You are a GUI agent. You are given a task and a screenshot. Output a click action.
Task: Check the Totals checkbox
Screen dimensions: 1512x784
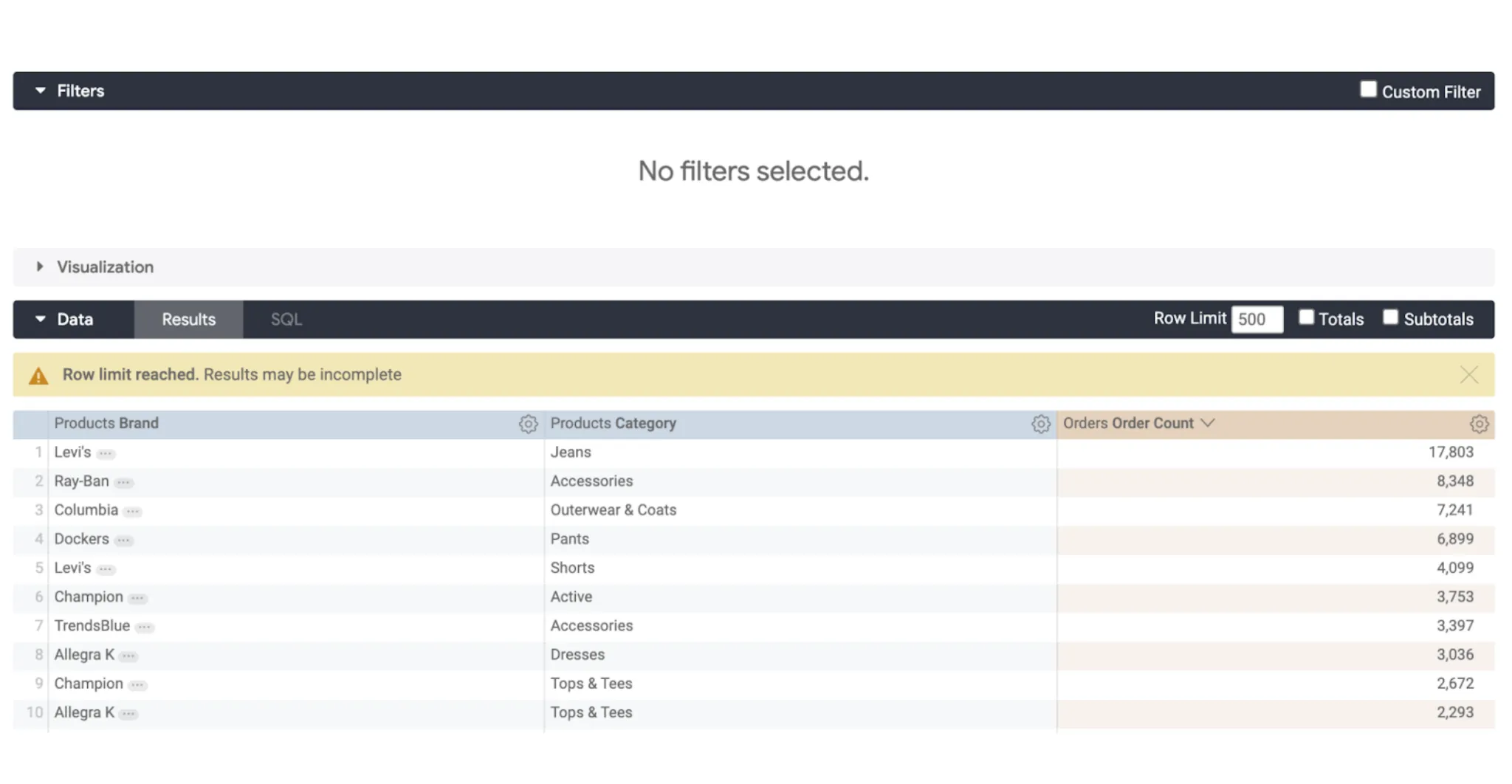(1307, 317)
